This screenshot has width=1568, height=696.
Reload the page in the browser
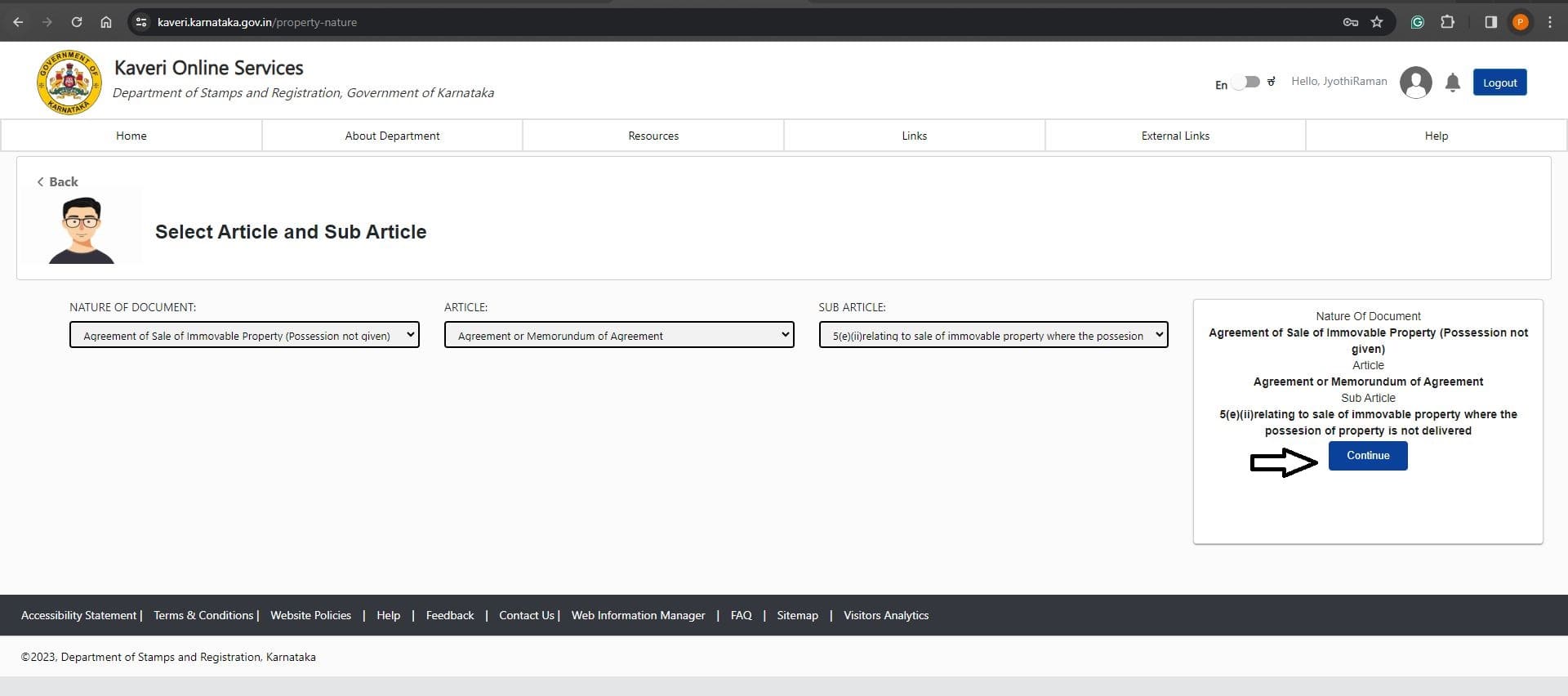tap(77, 22)
